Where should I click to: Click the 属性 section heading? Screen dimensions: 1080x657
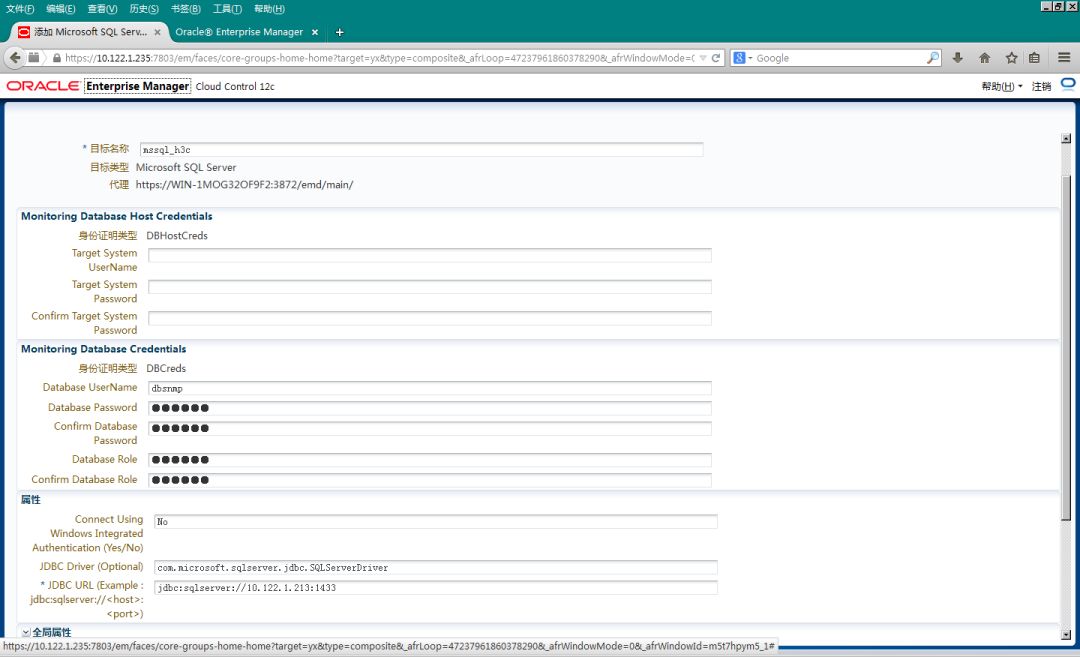coord(30,499)
